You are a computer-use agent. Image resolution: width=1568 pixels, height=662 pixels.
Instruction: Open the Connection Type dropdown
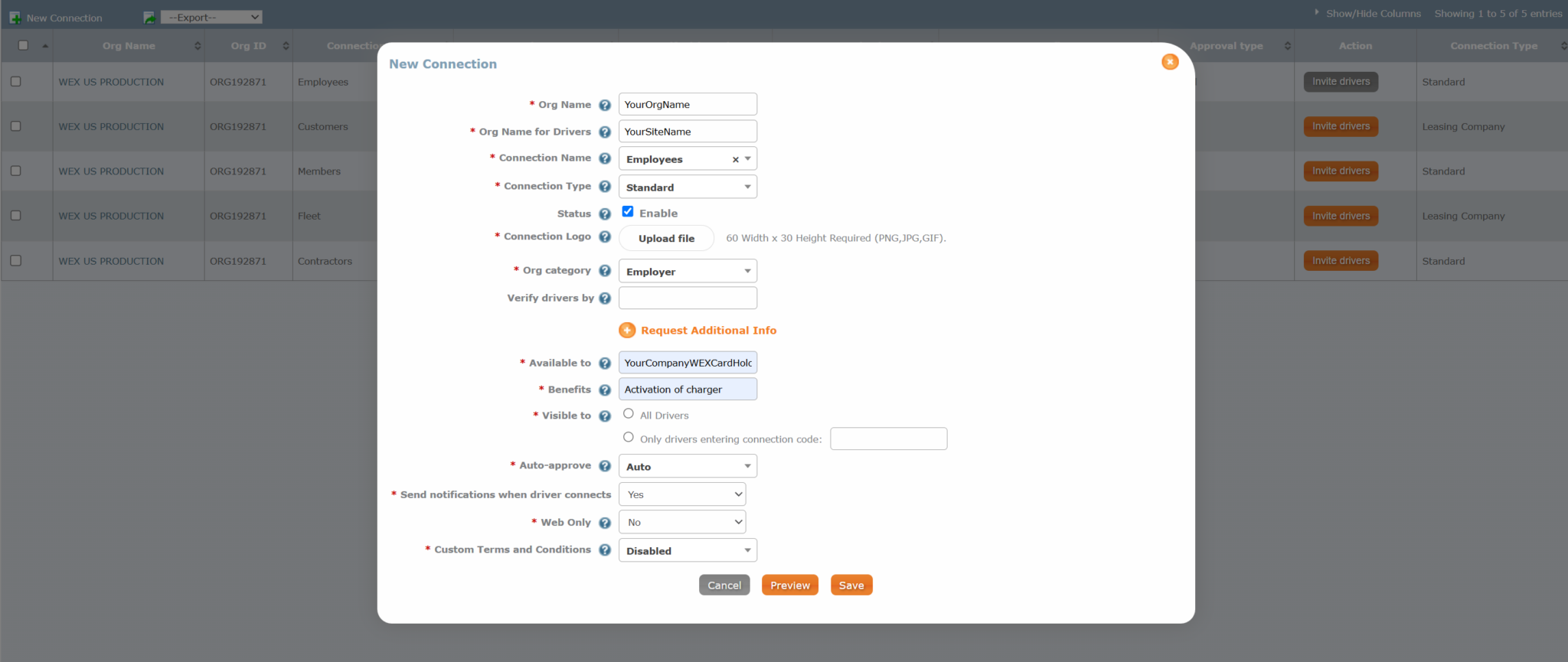pos(687,188)
